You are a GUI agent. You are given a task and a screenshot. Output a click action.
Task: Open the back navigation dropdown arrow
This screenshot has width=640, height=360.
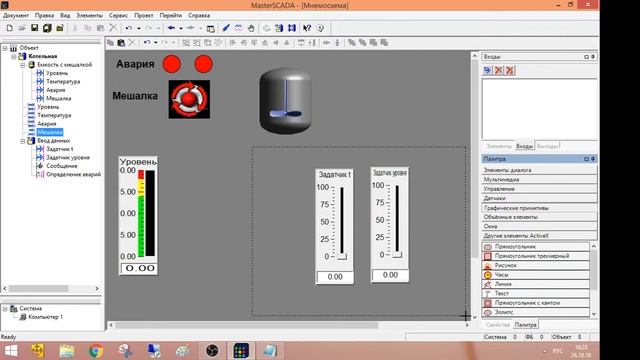click(x=181, y=29)
